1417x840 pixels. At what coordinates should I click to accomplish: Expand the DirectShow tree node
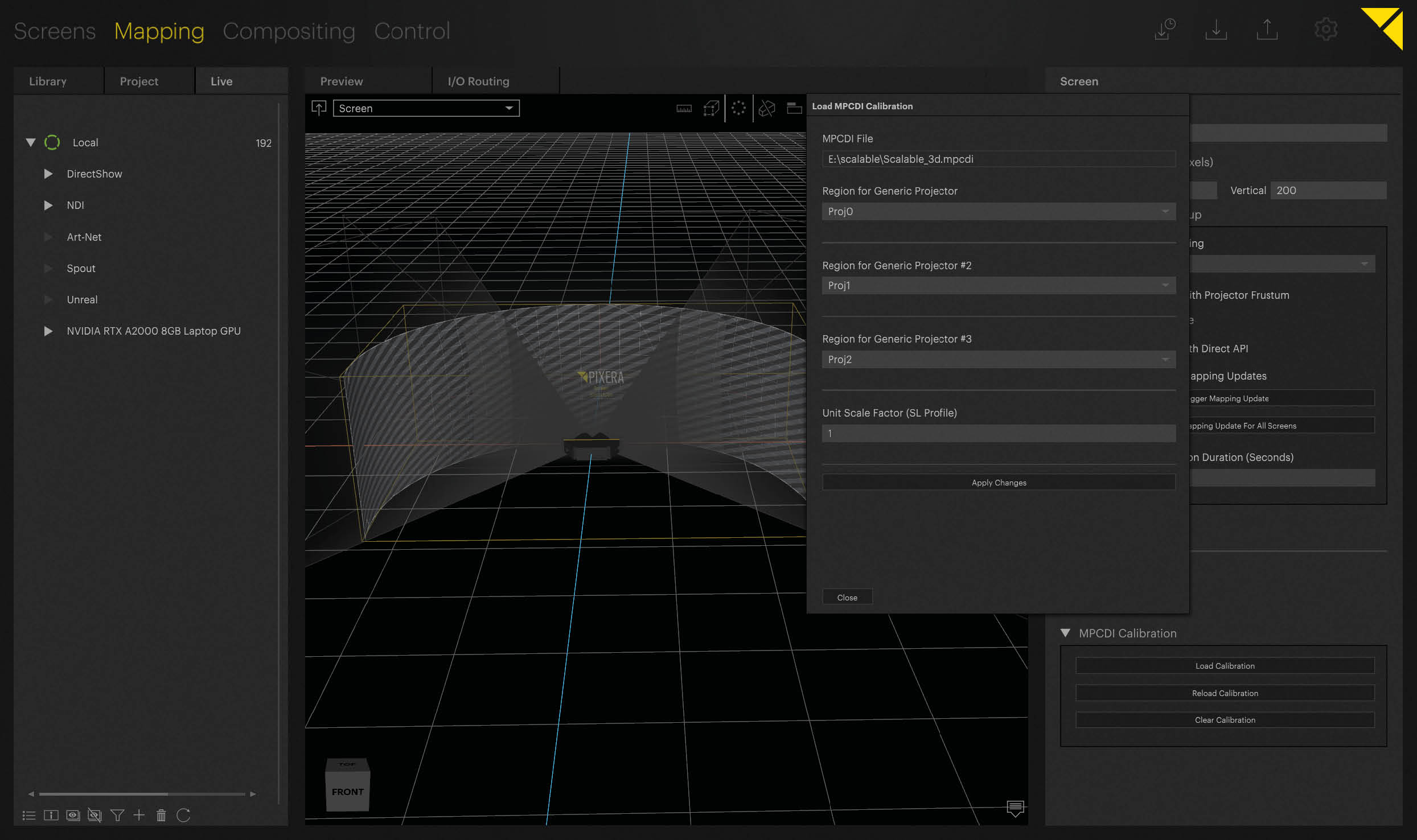click(48, 174)
